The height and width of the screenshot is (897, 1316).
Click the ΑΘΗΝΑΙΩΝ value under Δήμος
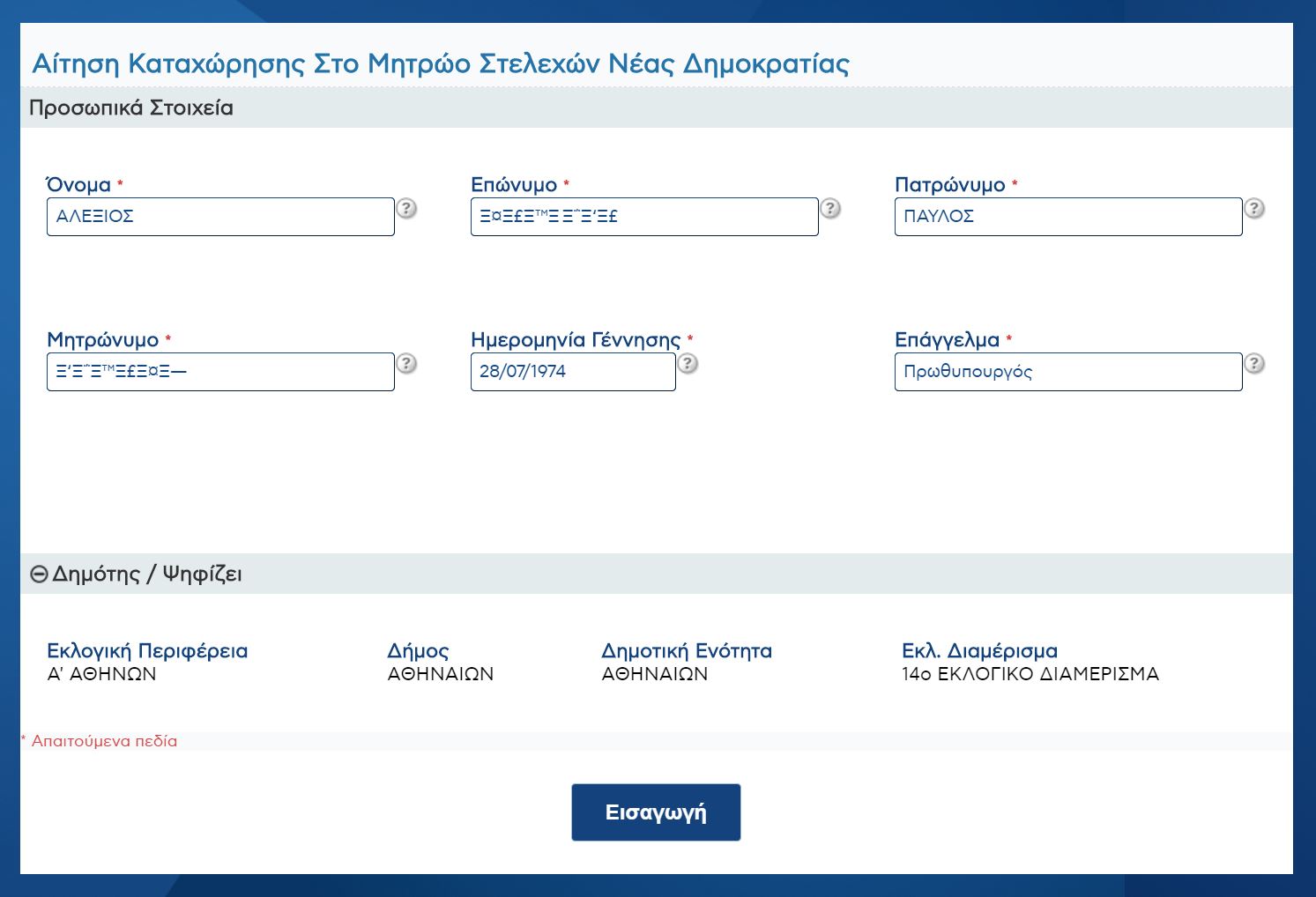[441, 674]
